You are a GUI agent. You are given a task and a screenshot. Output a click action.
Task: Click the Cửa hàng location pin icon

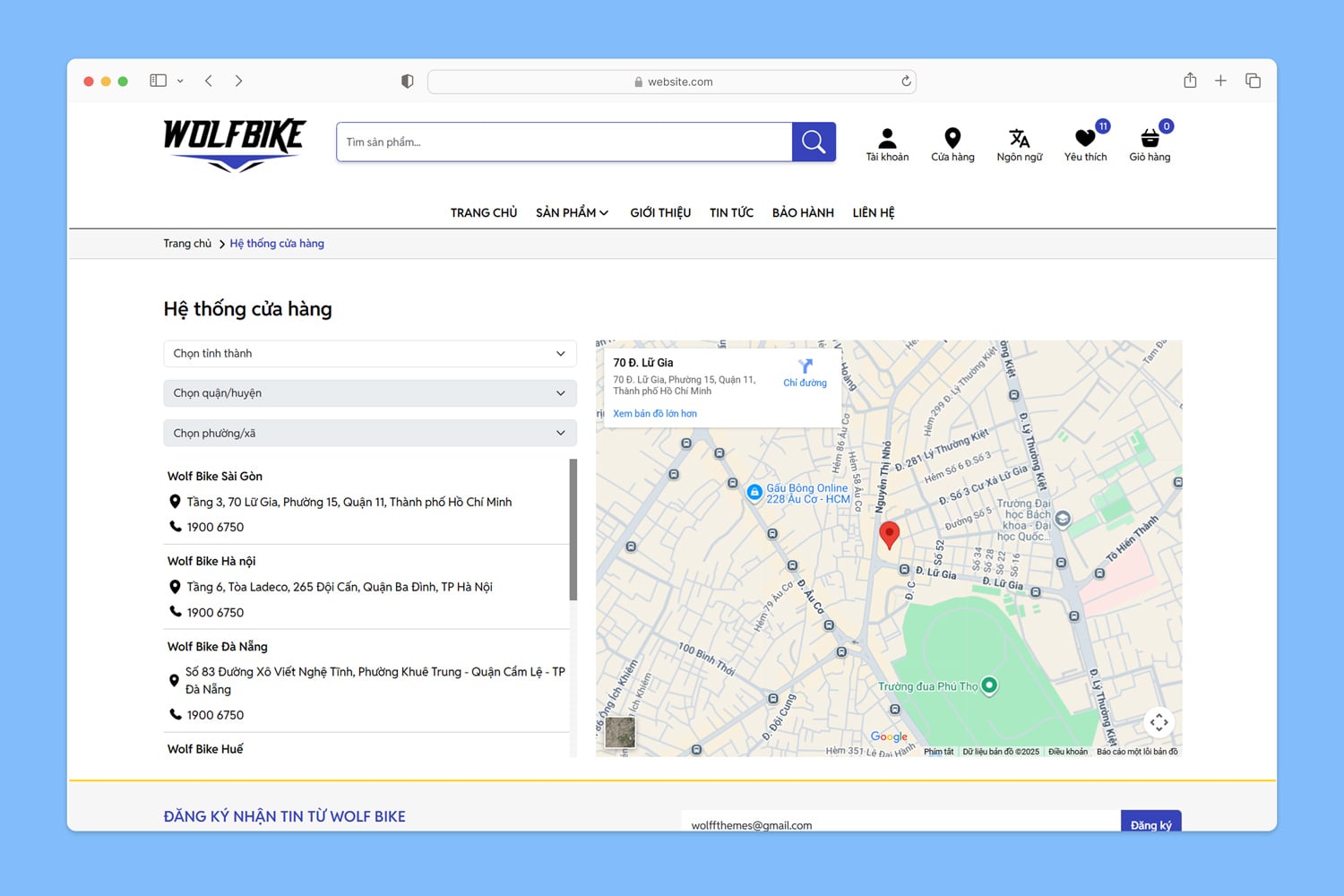coord(952,139)
